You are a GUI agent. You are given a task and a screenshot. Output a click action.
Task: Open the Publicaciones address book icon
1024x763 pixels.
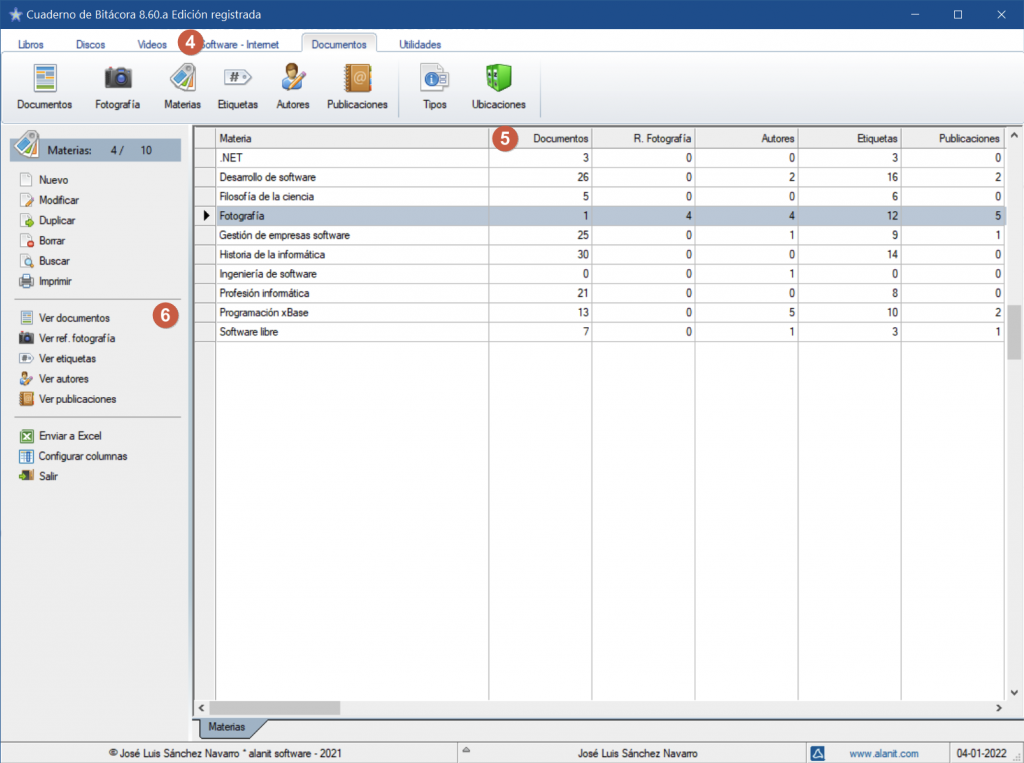coord(357,80)
